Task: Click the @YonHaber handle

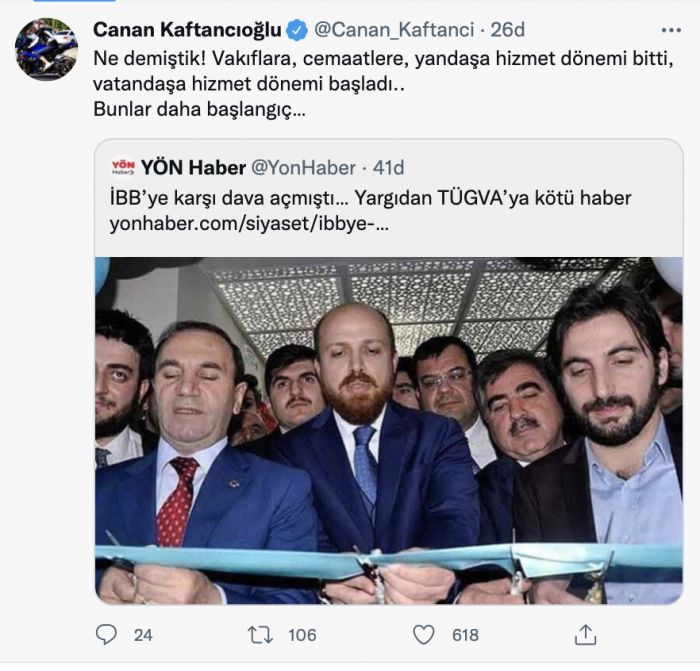Action: pyautogui.click(x=298, y=167)
